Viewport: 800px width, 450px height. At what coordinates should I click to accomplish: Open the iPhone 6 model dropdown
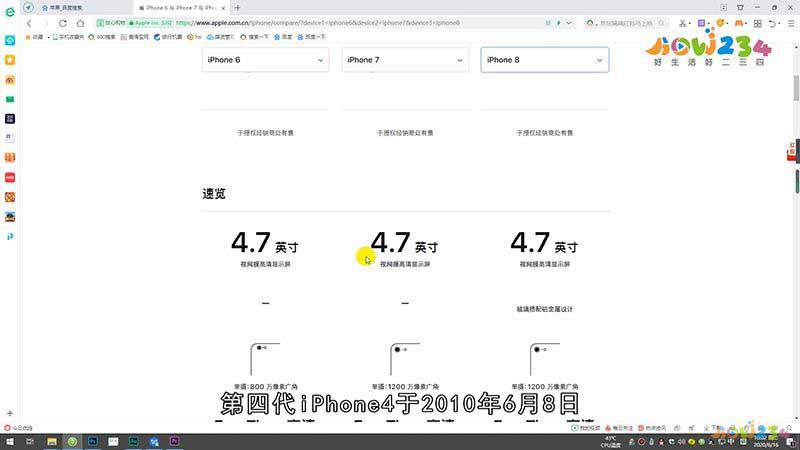pos(265,60)
